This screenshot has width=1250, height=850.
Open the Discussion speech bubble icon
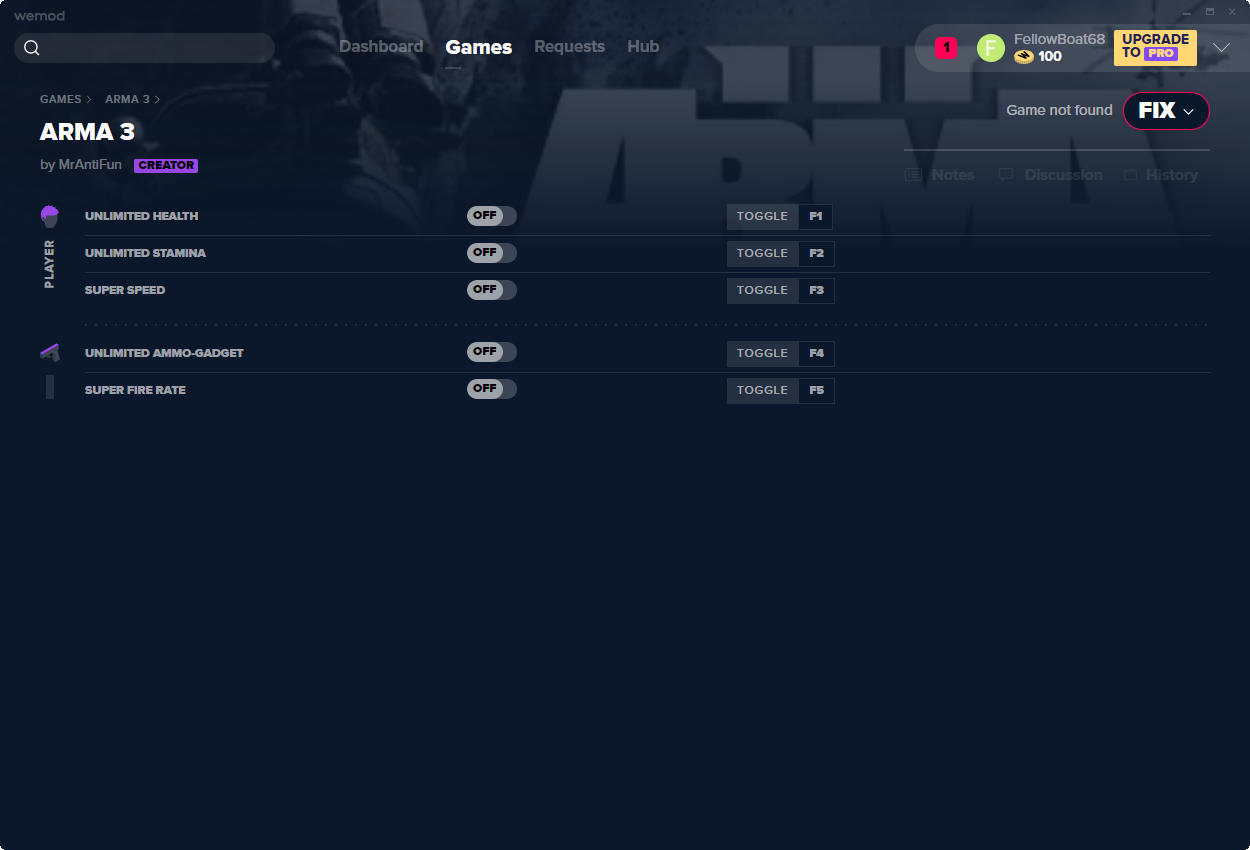pos(1006,175)
